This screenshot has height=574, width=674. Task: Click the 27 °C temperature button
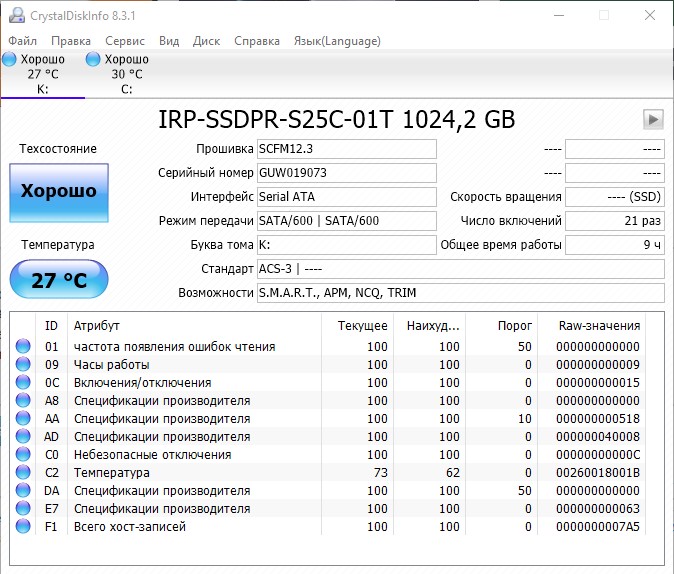(59, 280)
